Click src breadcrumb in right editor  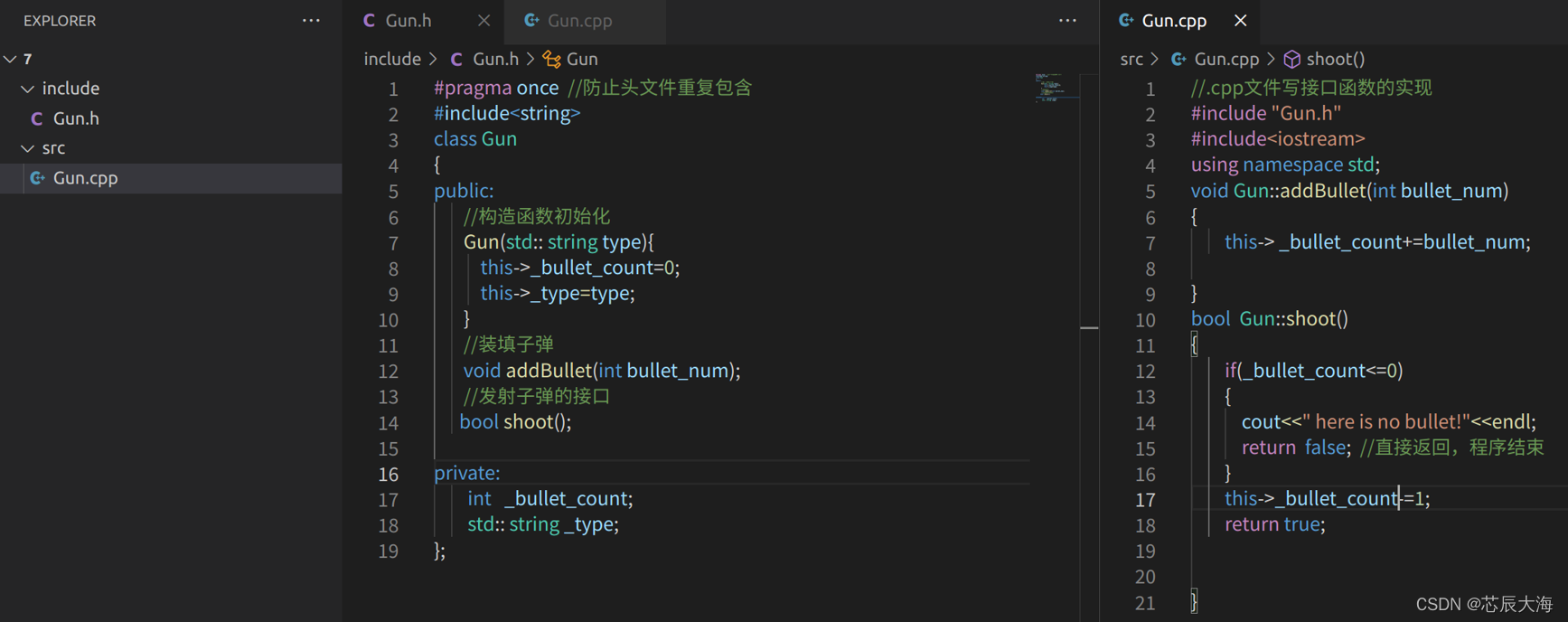click(x=1131, y=59)
